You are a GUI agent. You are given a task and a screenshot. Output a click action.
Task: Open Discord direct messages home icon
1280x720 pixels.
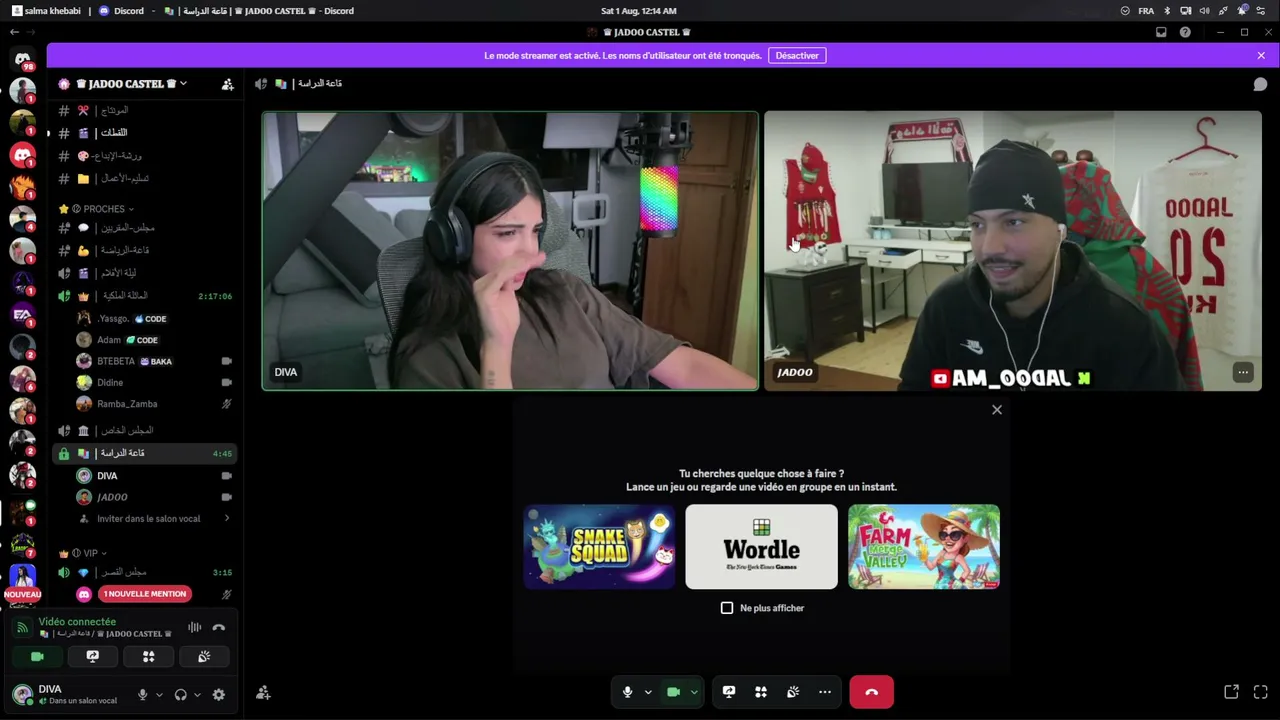click(22, 60)
